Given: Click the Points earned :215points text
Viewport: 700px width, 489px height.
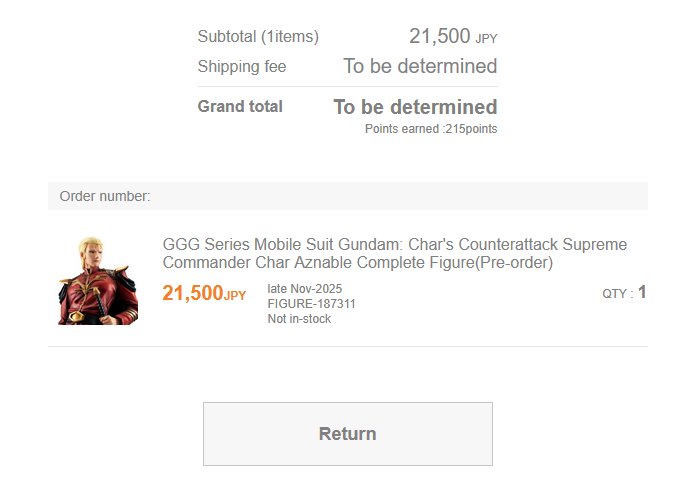Looking at the screenshot, I should coord(431,129).
